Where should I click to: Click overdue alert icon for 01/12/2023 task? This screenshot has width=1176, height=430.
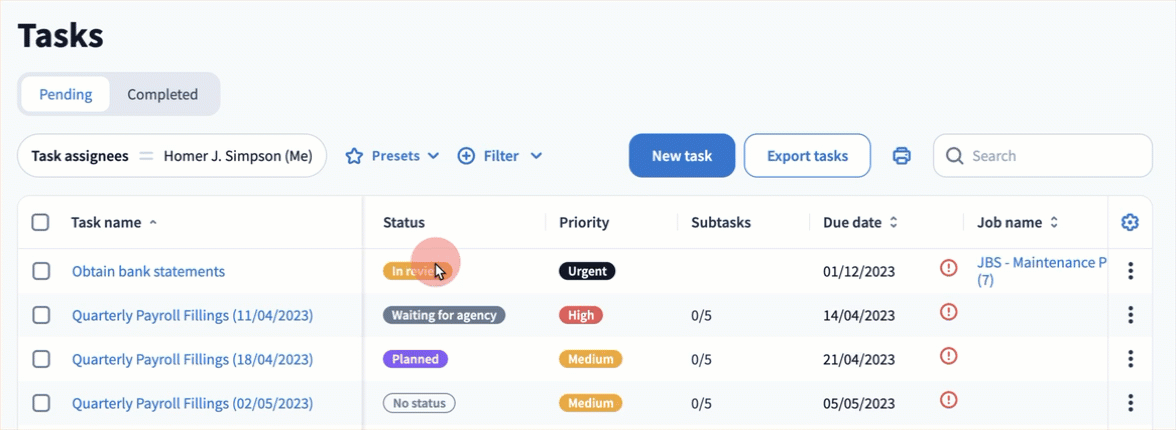pyautogui.click(x=949, y=268)
